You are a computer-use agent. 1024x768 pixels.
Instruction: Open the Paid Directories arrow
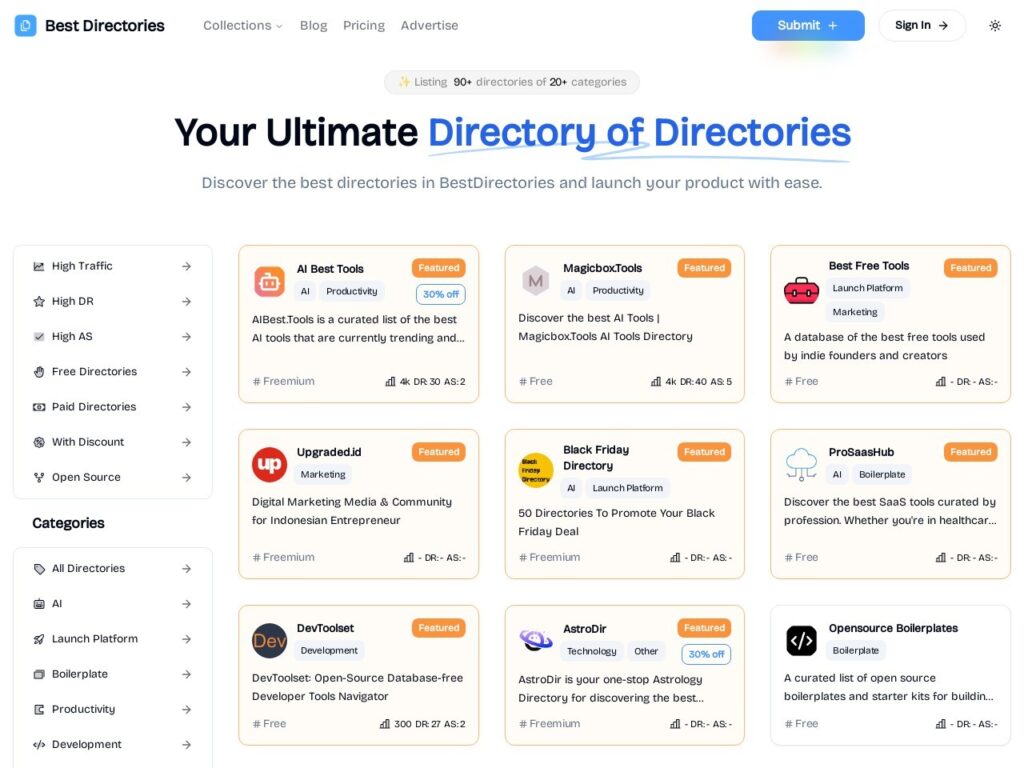(x=187, y=408)
